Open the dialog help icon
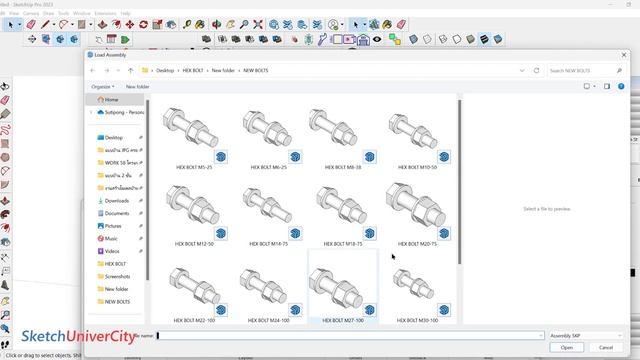640x360 pixels. point(621,87)
